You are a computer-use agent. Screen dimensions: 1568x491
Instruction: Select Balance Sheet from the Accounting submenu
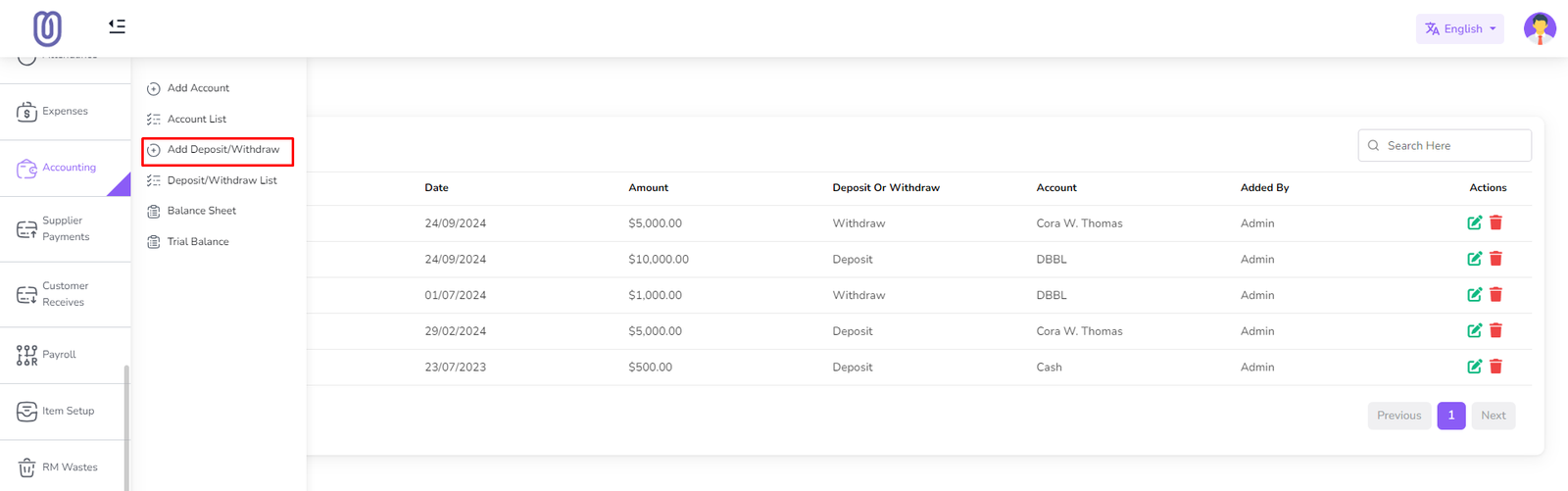click(x=201, y=211)
